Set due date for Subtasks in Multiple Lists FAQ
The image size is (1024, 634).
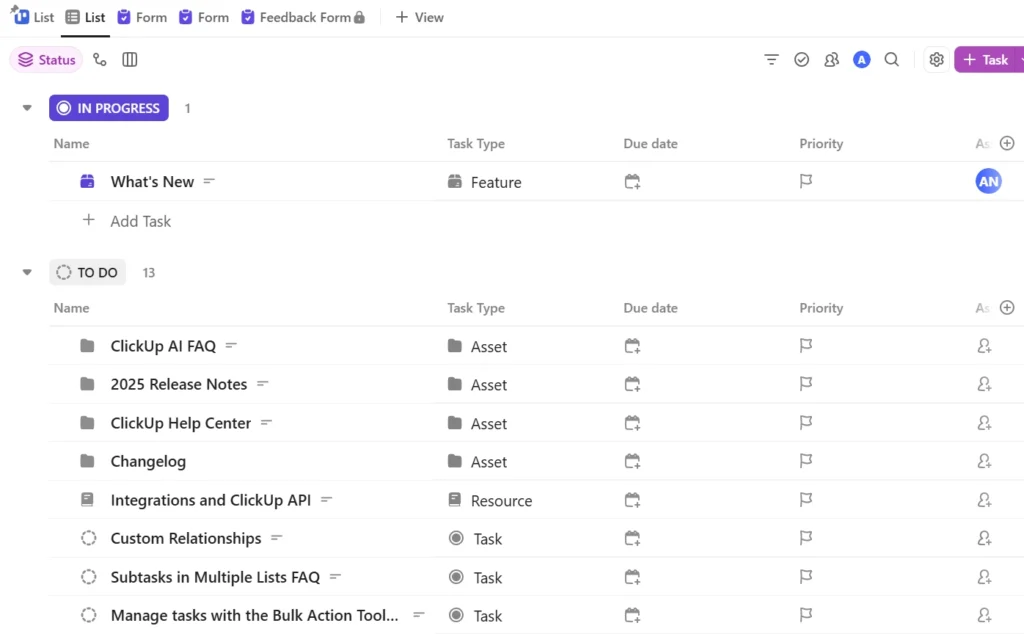[x=632, y=577]
